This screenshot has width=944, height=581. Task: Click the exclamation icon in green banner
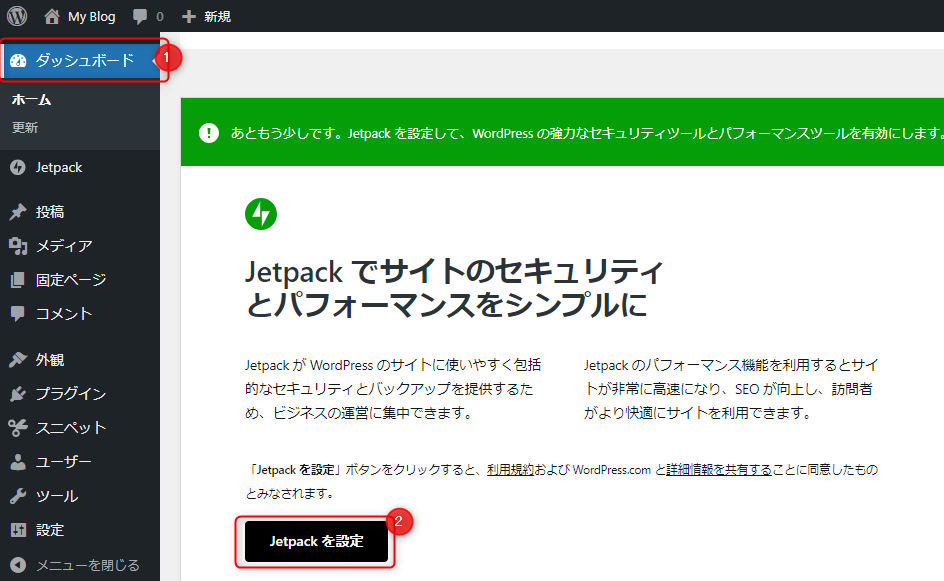coord(209,132)
